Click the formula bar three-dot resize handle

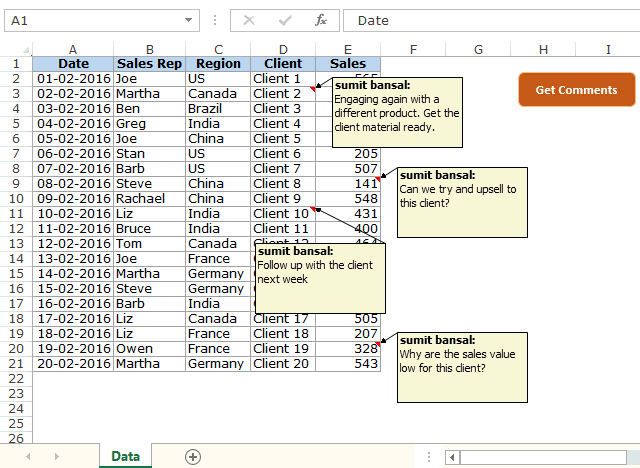tap(215, 20)
